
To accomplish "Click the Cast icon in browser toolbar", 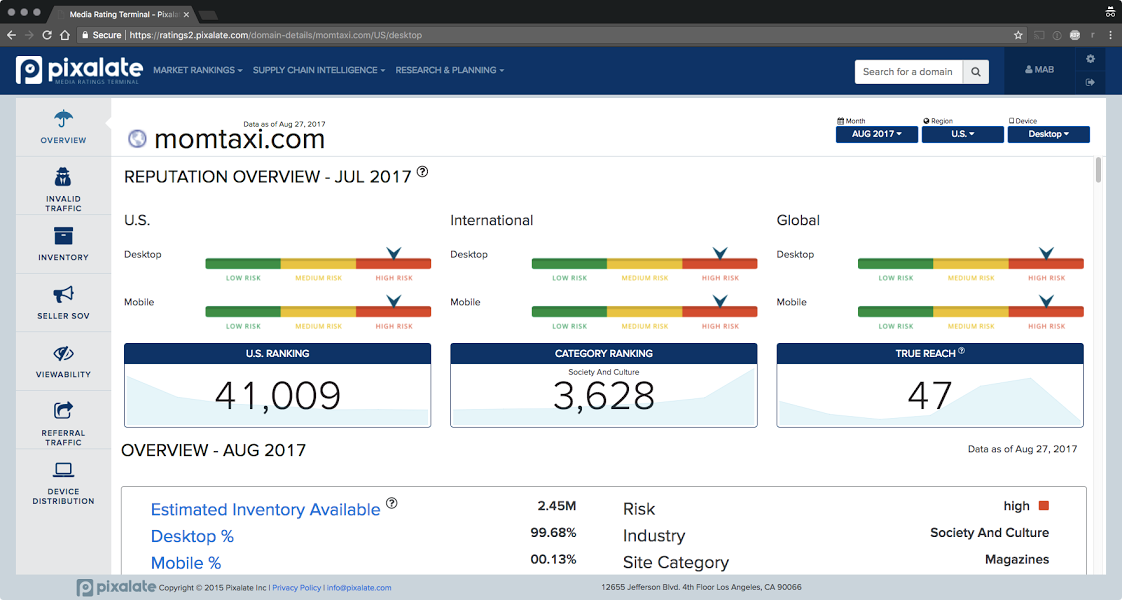I will [x=1039, y=35].
